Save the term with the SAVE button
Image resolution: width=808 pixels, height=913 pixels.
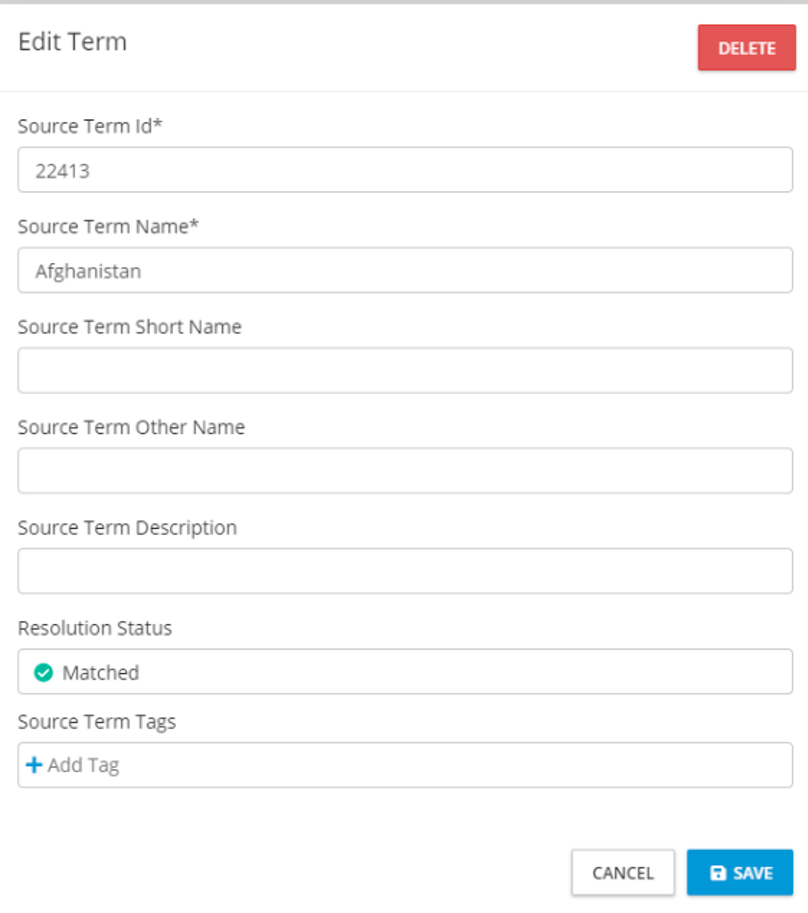tap(740, 873)
